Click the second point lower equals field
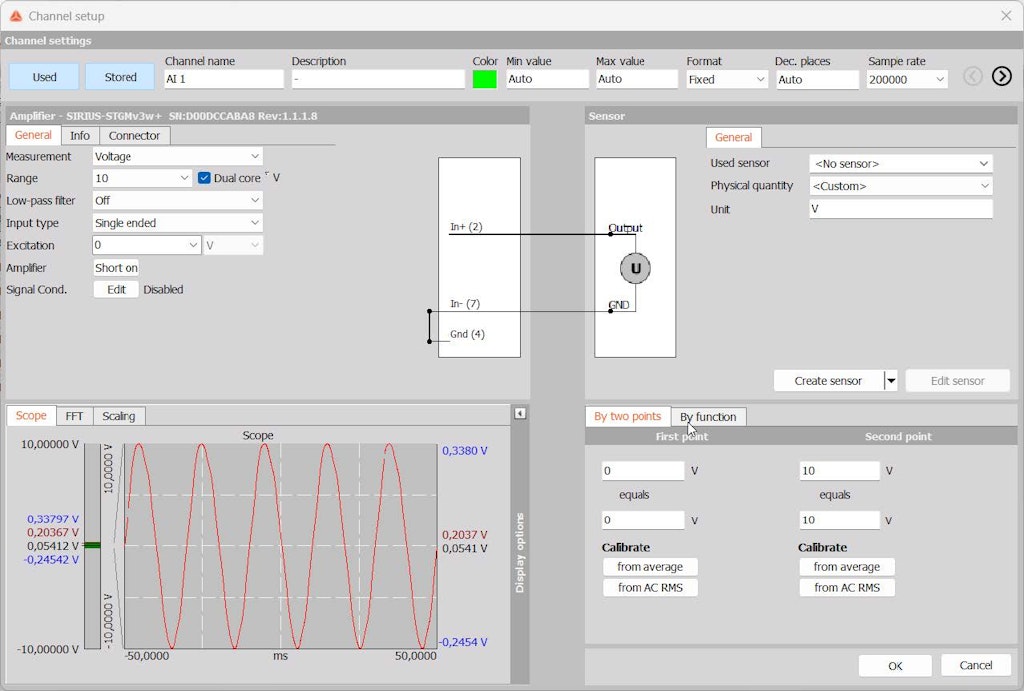Screen dimensions: 1024x691 [840, 520]
